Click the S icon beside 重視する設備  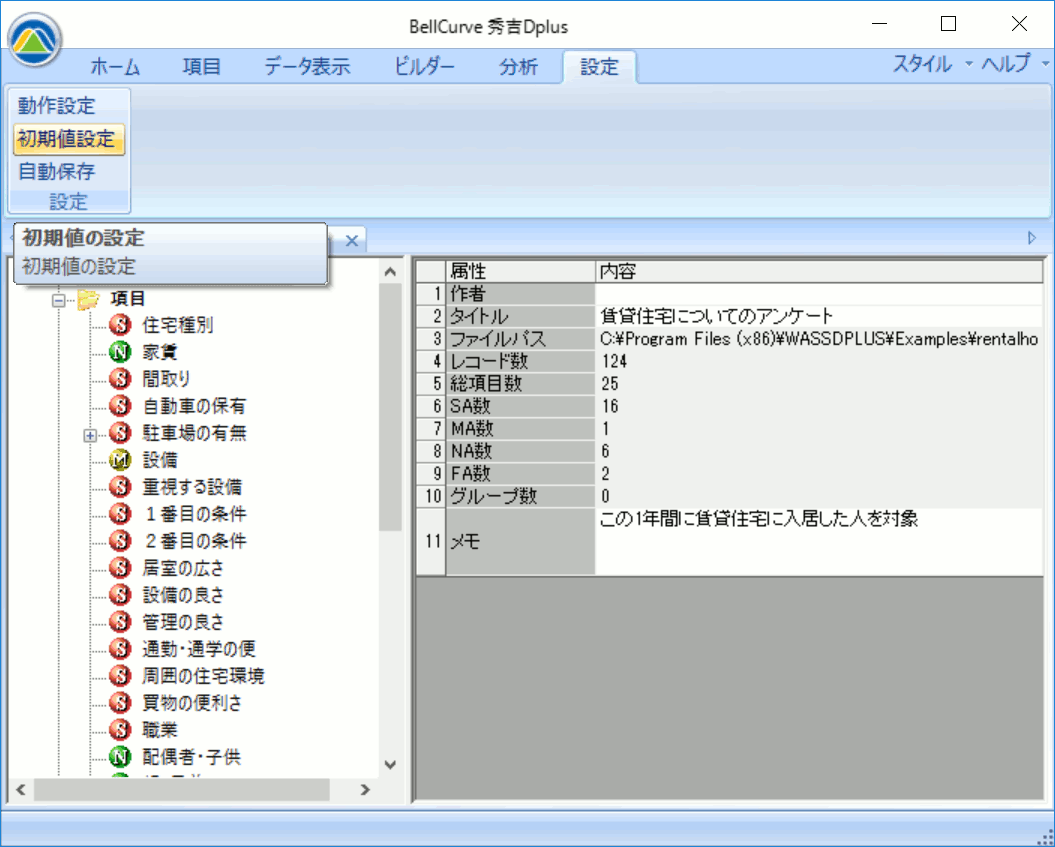click(120, 486)
